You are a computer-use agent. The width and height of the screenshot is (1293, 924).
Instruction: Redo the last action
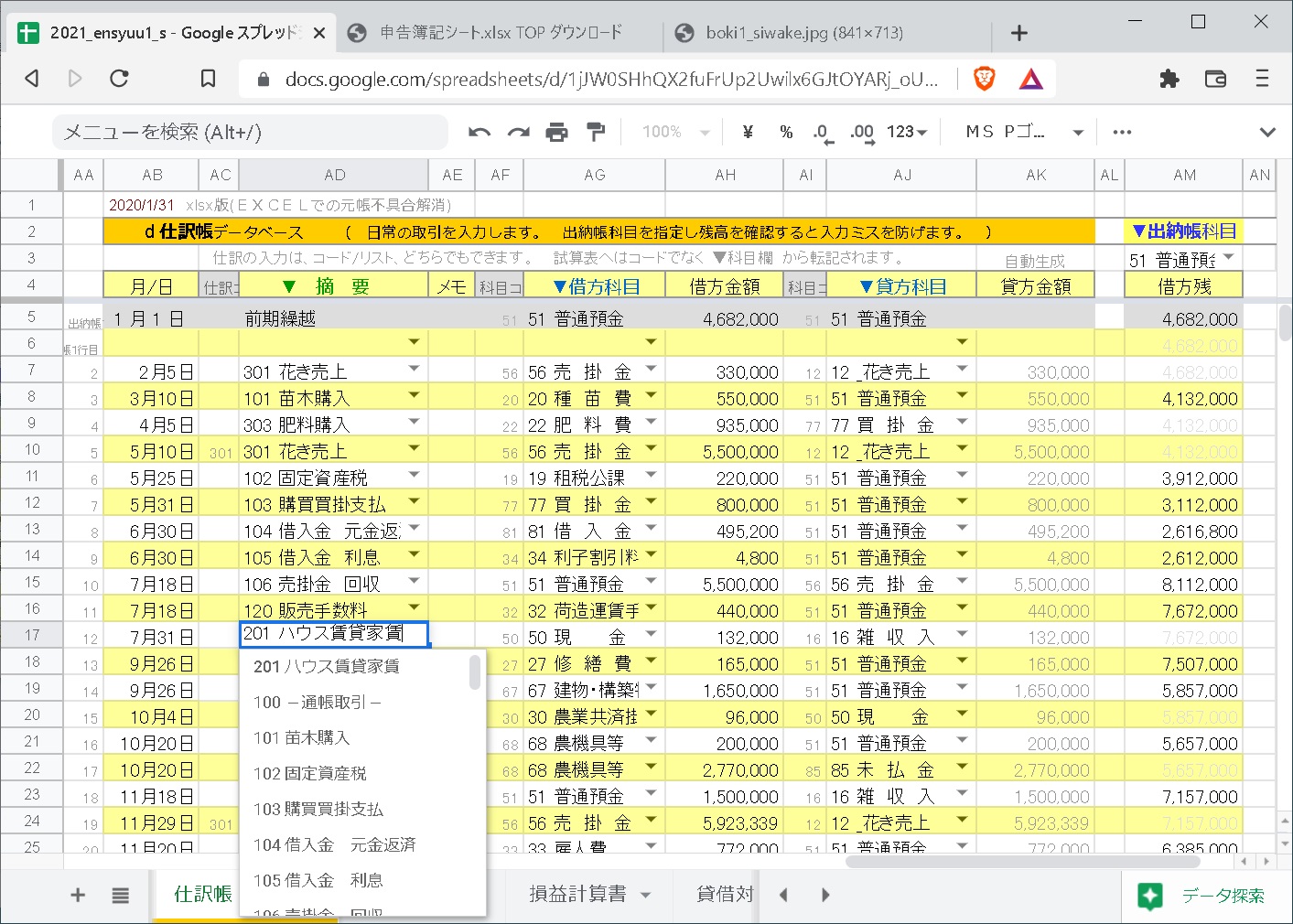tap(519, 133)
